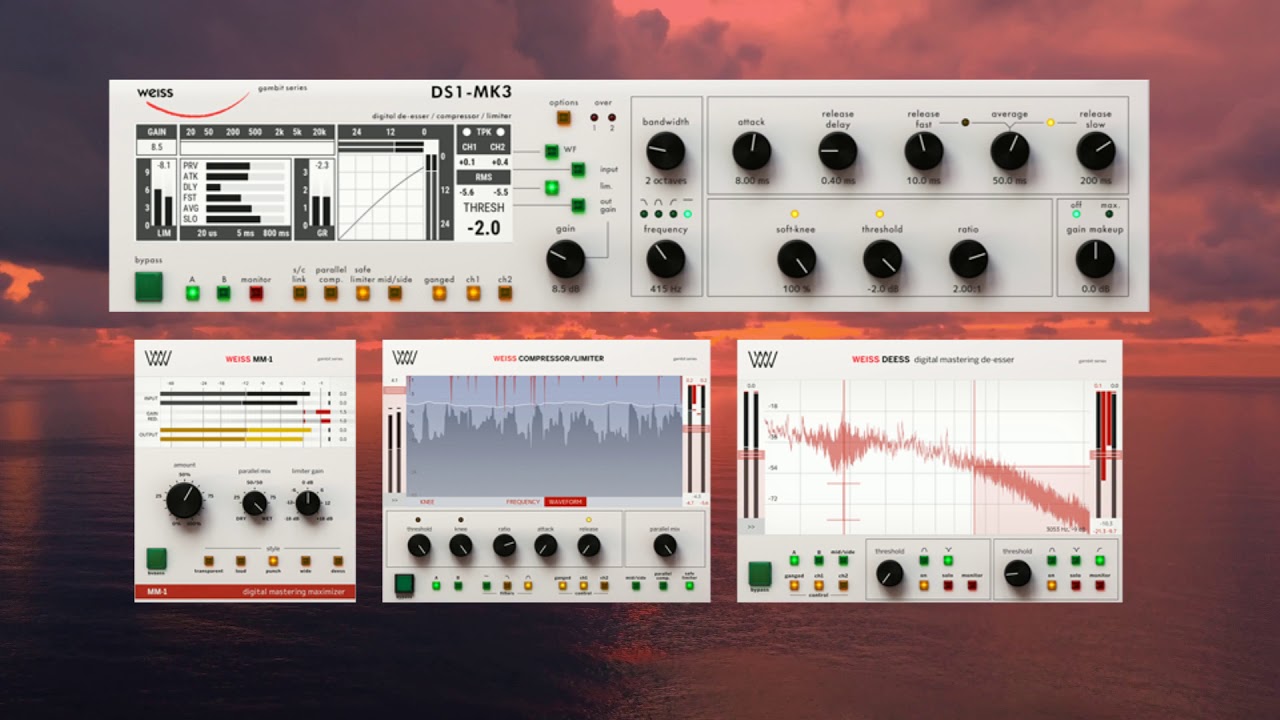
Task: Toggle the monitor button on DS1-MK3
Action: (x=256, y=293)
